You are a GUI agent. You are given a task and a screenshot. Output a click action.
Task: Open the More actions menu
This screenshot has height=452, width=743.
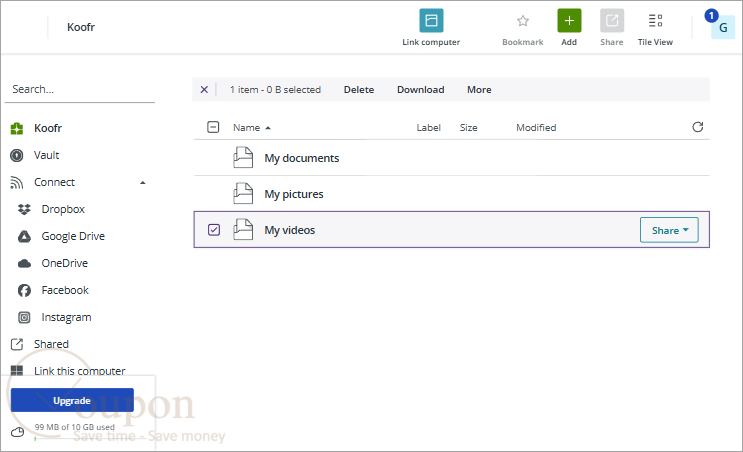[479, 90]
